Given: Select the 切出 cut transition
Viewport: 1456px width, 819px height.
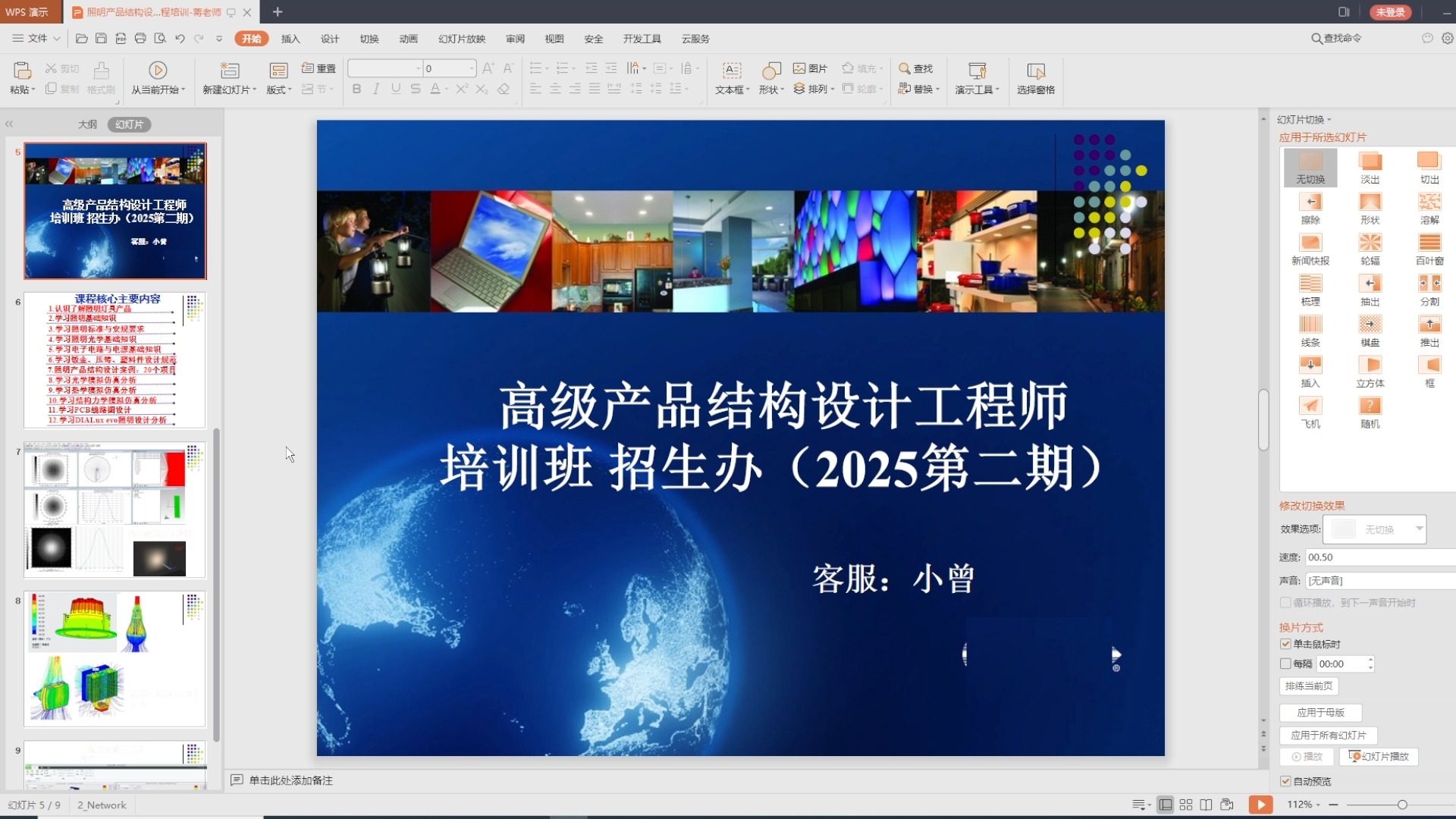Looking at the screenshot, I should click(x=1429, y=168).
